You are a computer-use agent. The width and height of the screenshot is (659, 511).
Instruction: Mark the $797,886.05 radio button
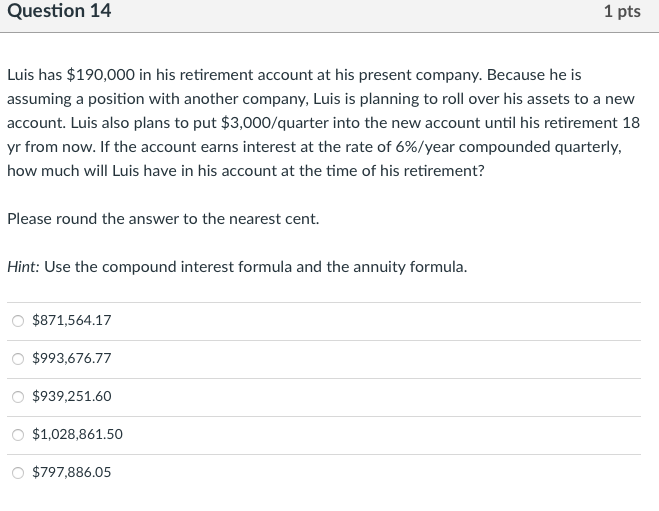point(18,473)
